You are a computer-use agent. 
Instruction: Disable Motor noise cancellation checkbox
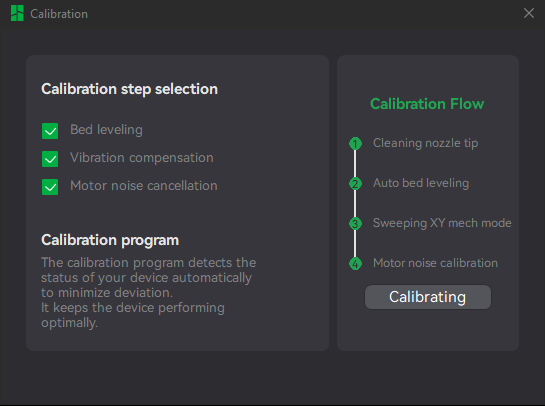click(50, 187)
